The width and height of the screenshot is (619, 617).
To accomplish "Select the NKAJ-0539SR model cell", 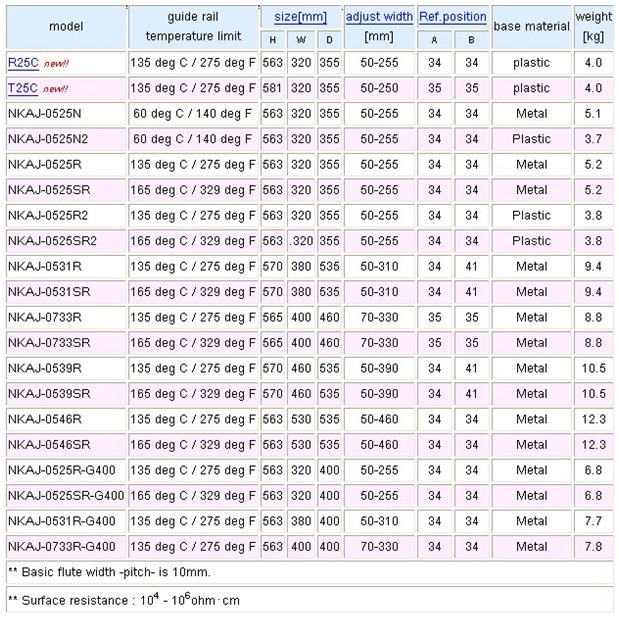I will coord(66,394).
